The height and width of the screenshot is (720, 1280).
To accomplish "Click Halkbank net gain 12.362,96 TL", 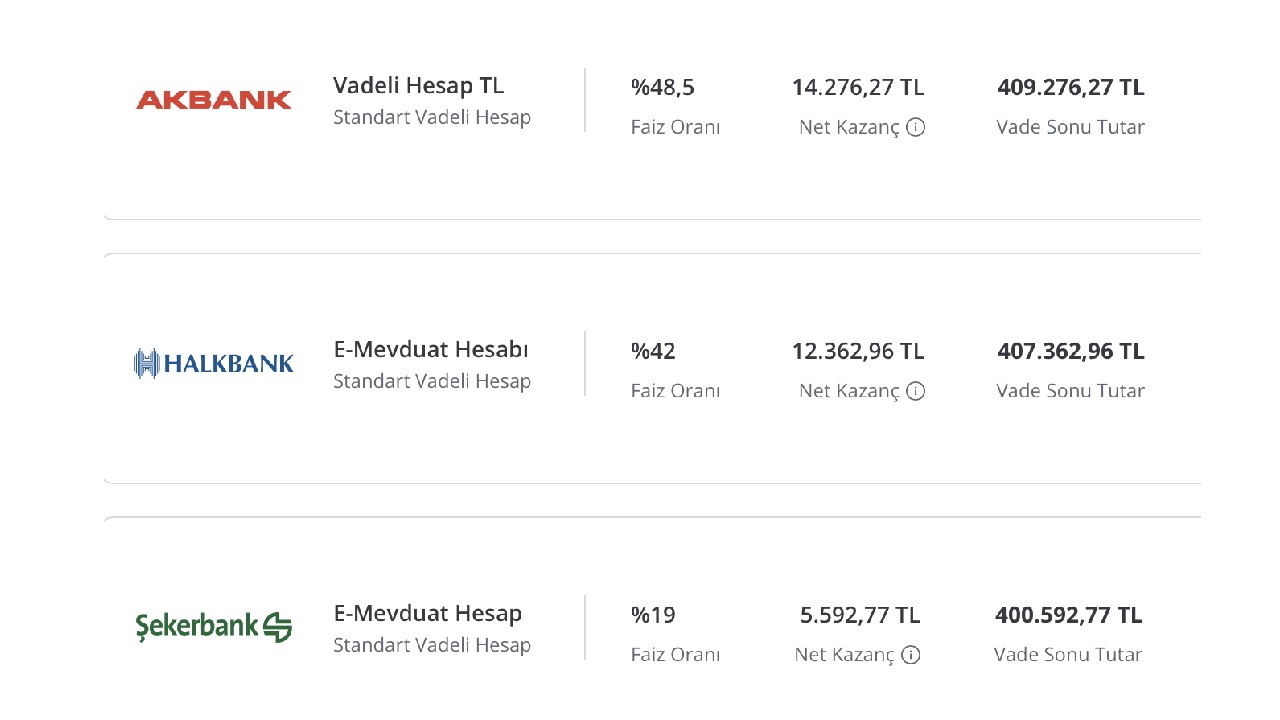I will (x=858, y=351).
